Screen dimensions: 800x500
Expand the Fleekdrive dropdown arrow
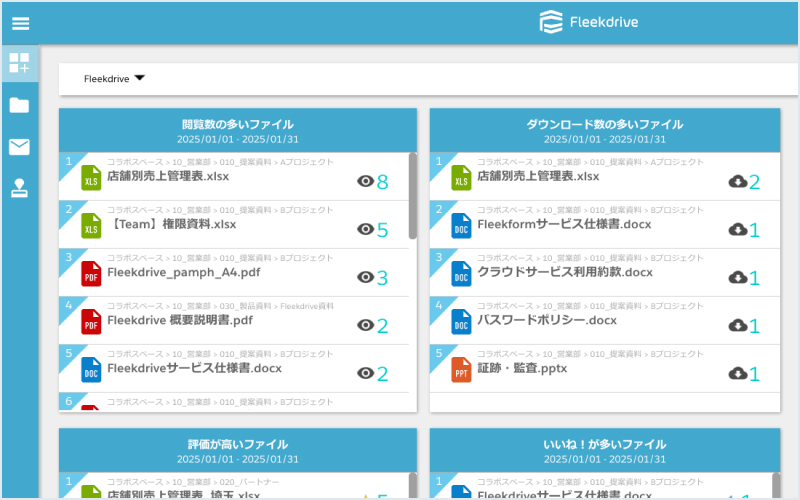point(139,78)
